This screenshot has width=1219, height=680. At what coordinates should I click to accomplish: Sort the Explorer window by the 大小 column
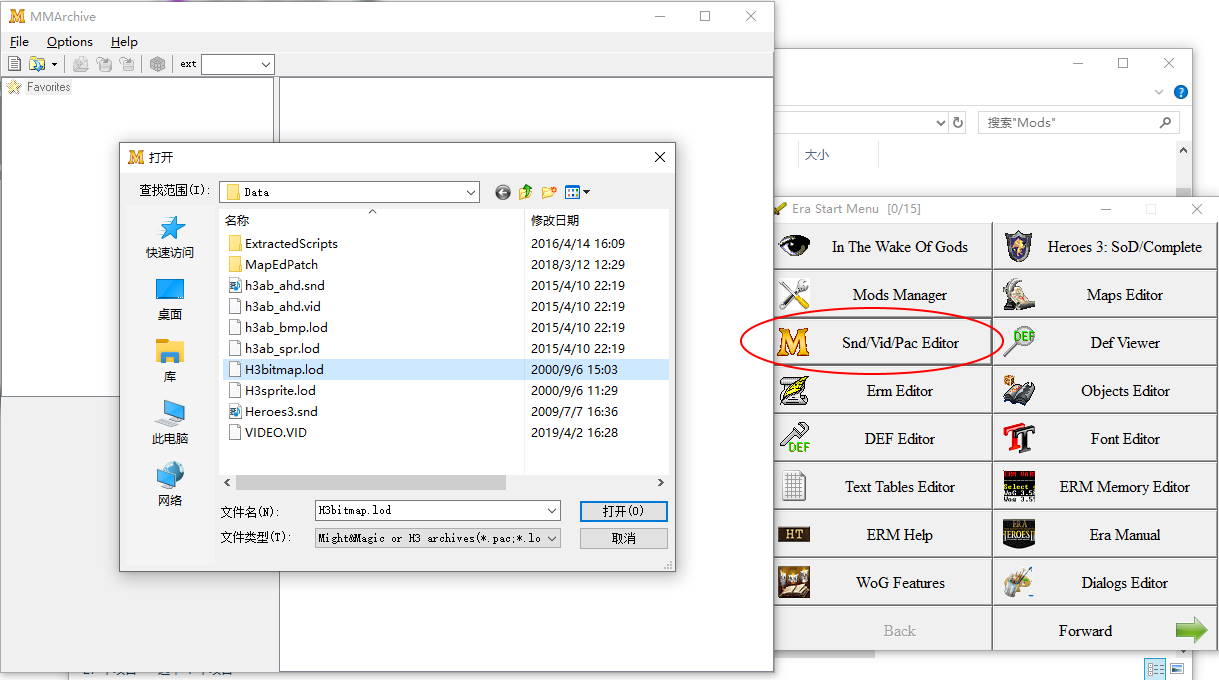tap(817, 155)
